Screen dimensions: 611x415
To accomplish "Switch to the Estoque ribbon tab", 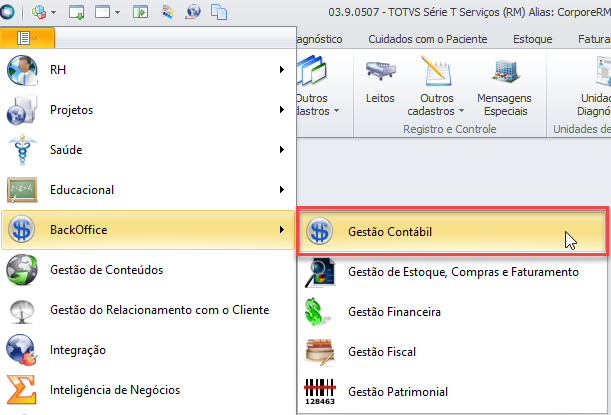I will coord(533,39).
